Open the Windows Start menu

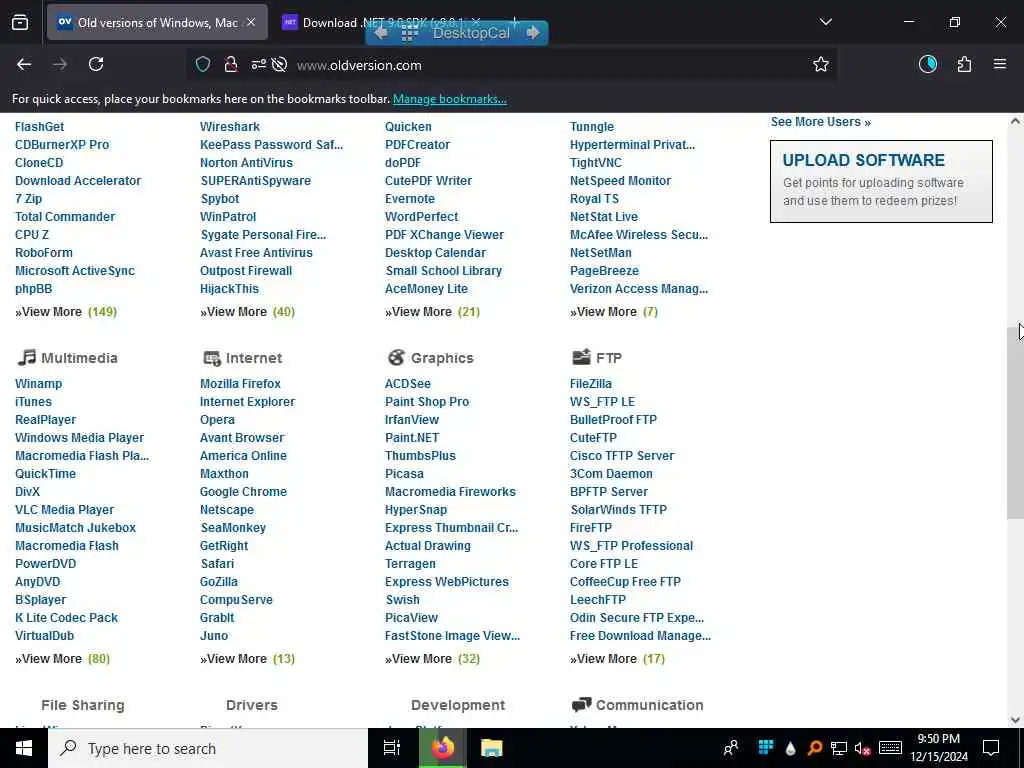[x=24, y=748]
